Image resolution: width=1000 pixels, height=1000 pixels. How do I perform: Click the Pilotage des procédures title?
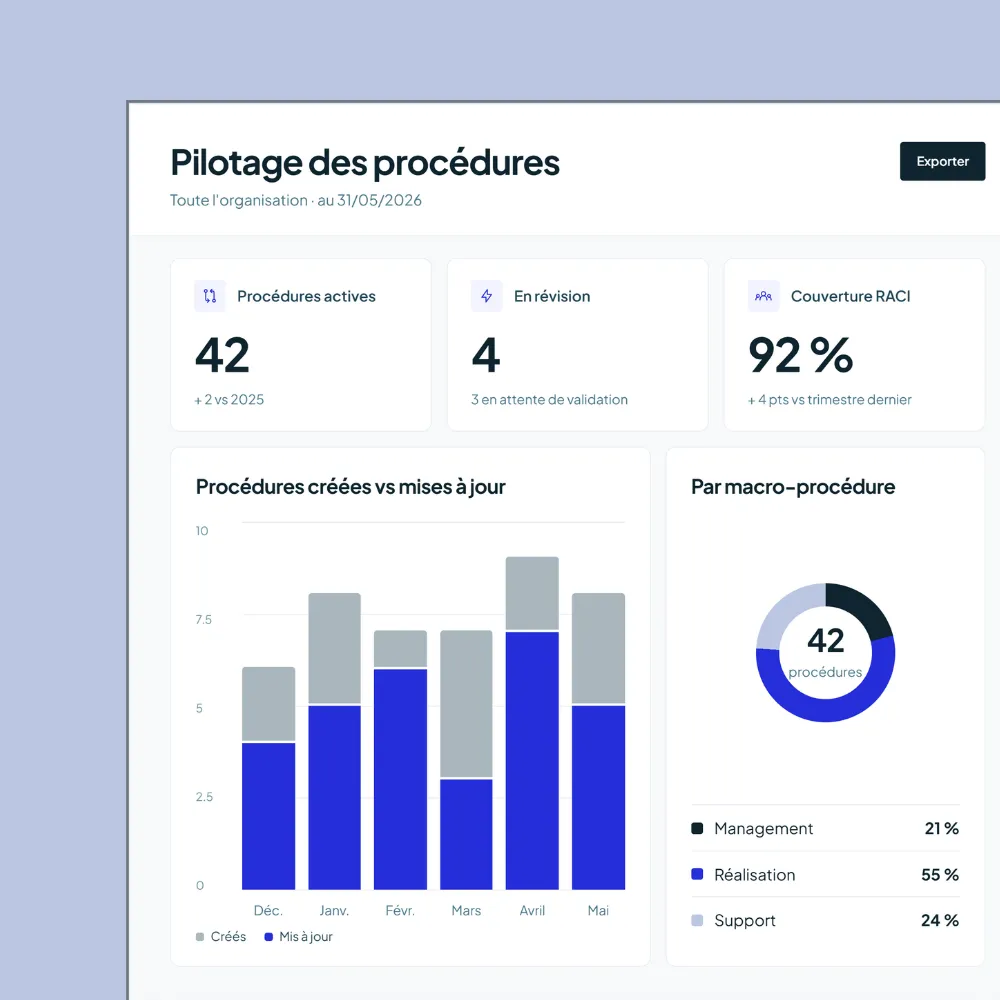tap(365, 163)
